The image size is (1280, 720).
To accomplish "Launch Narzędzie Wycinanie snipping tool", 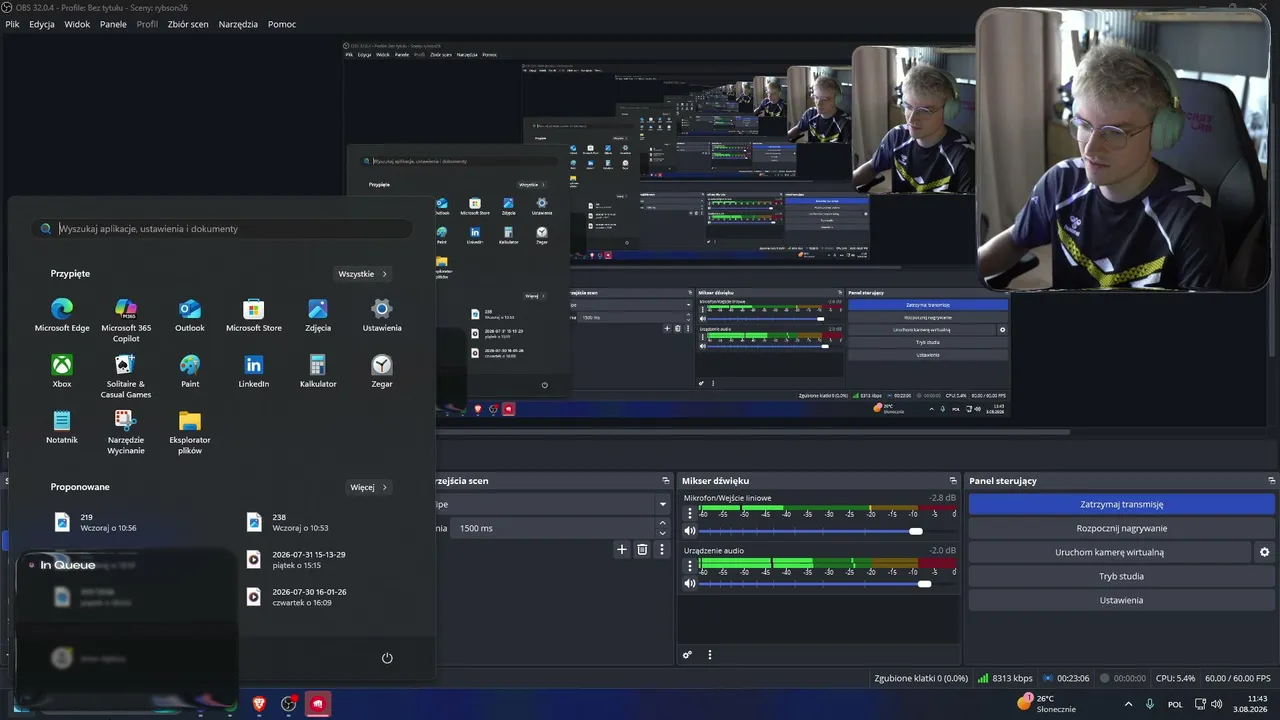I will point(126,432).
